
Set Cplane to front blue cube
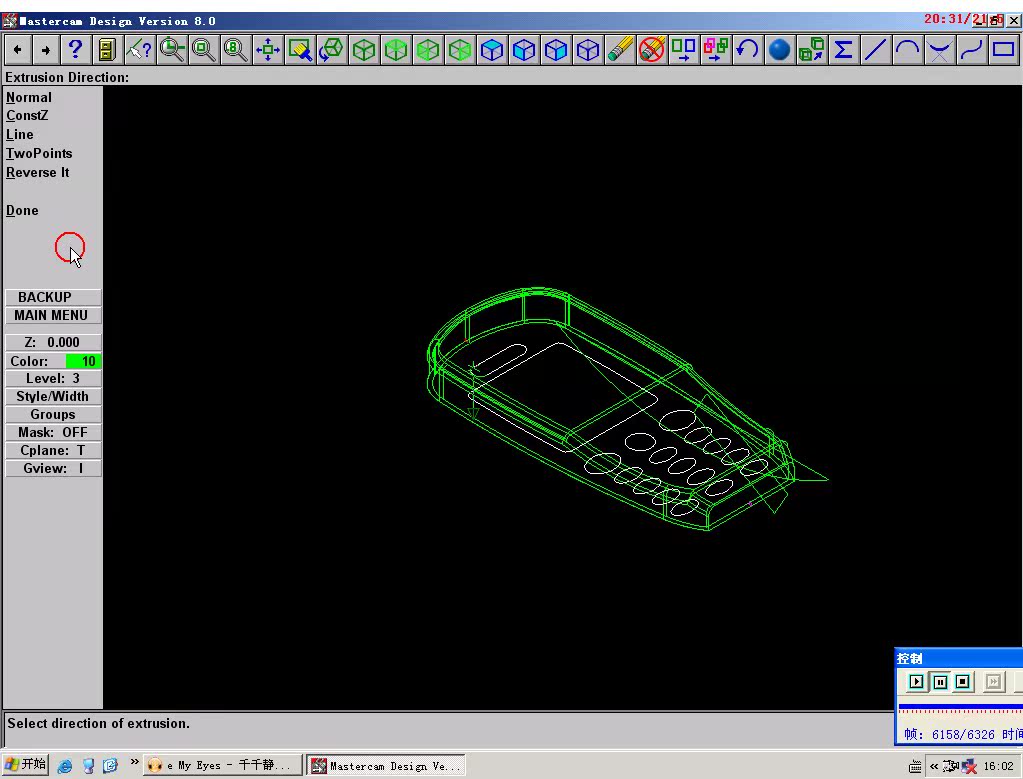click(524, 50)
